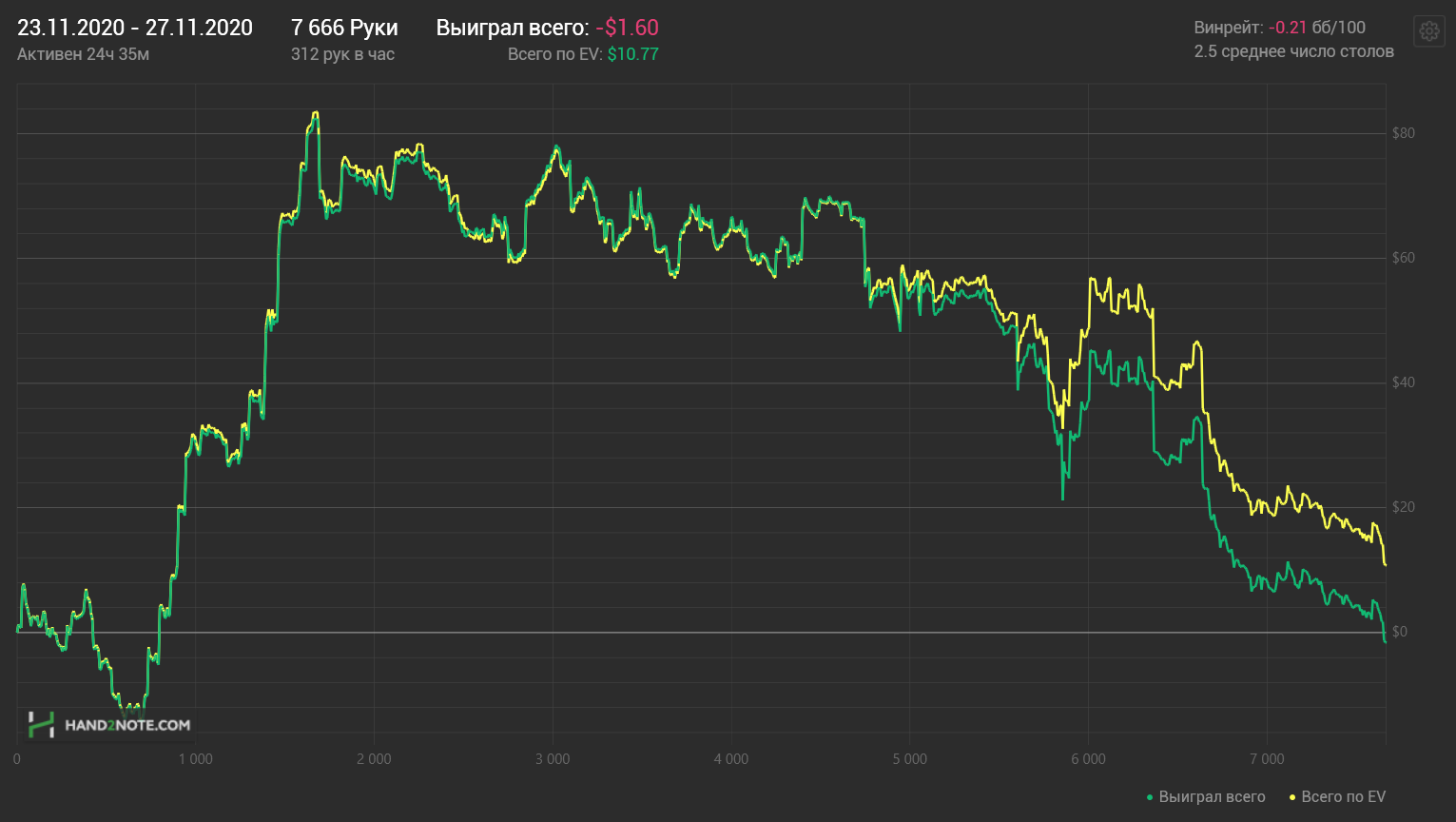Click the yellow dot beside "Всего по EV" legend

(x=1292, y=797)
